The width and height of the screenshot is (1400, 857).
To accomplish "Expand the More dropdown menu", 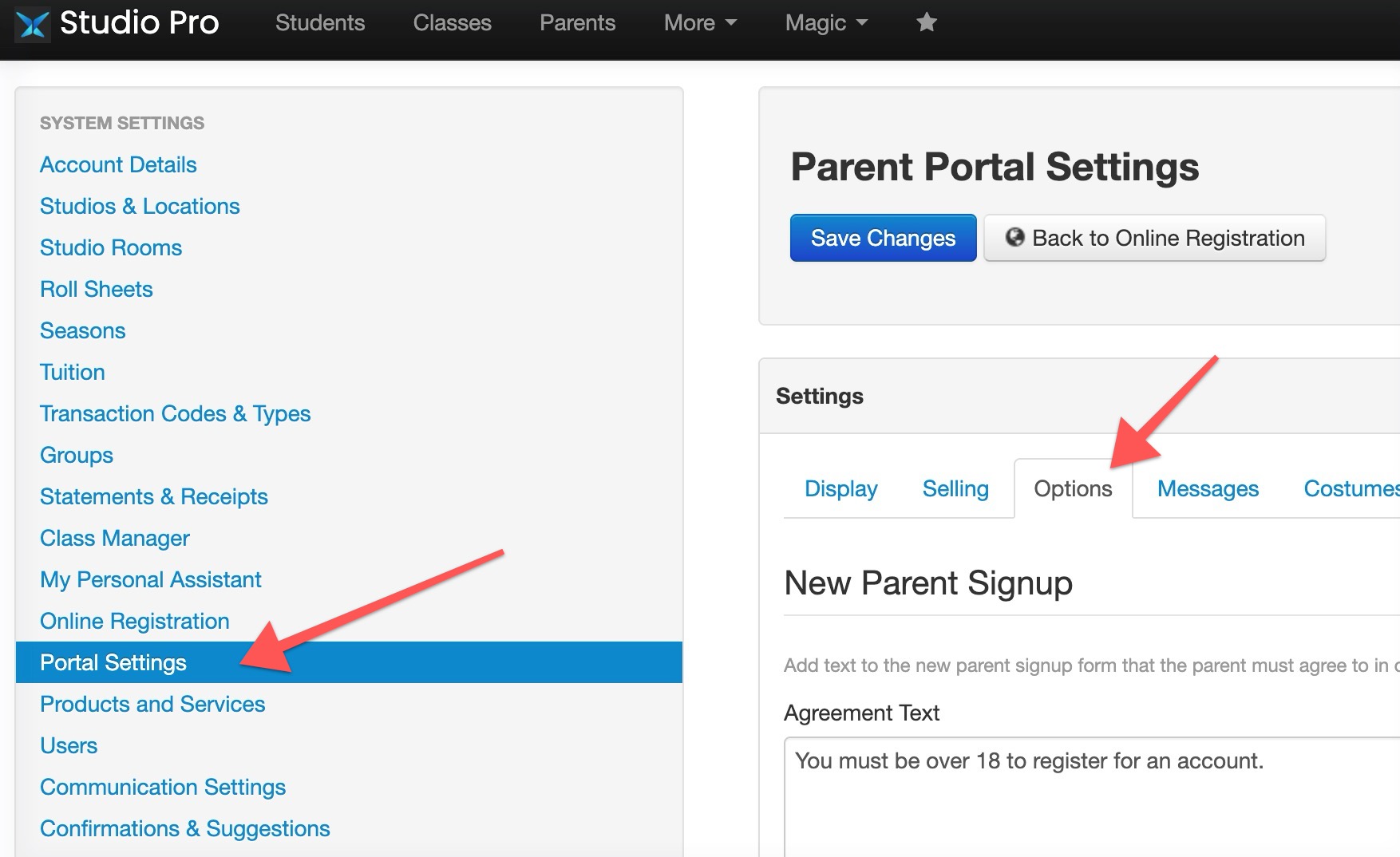I will [700, 22].
